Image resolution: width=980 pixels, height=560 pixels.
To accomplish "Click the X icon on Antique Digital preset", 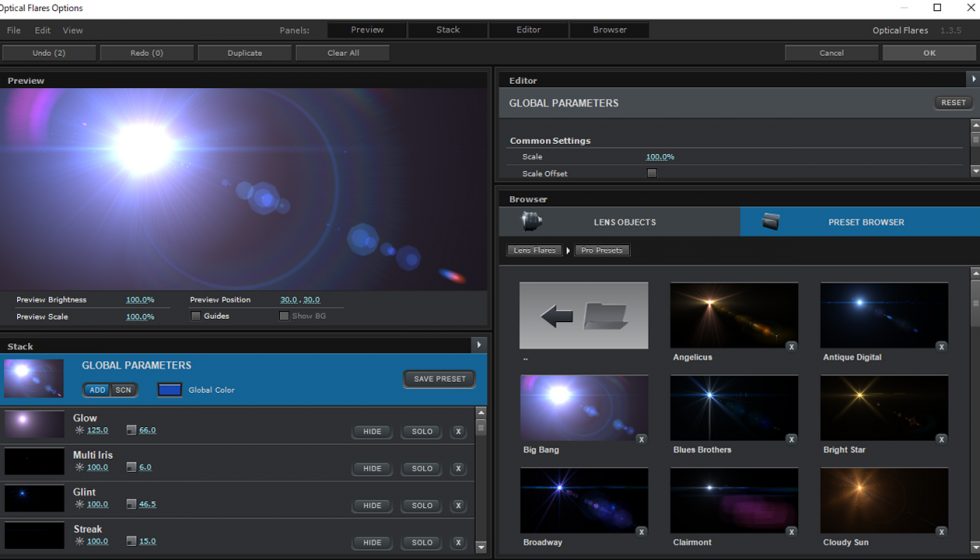I will [941, 346].
